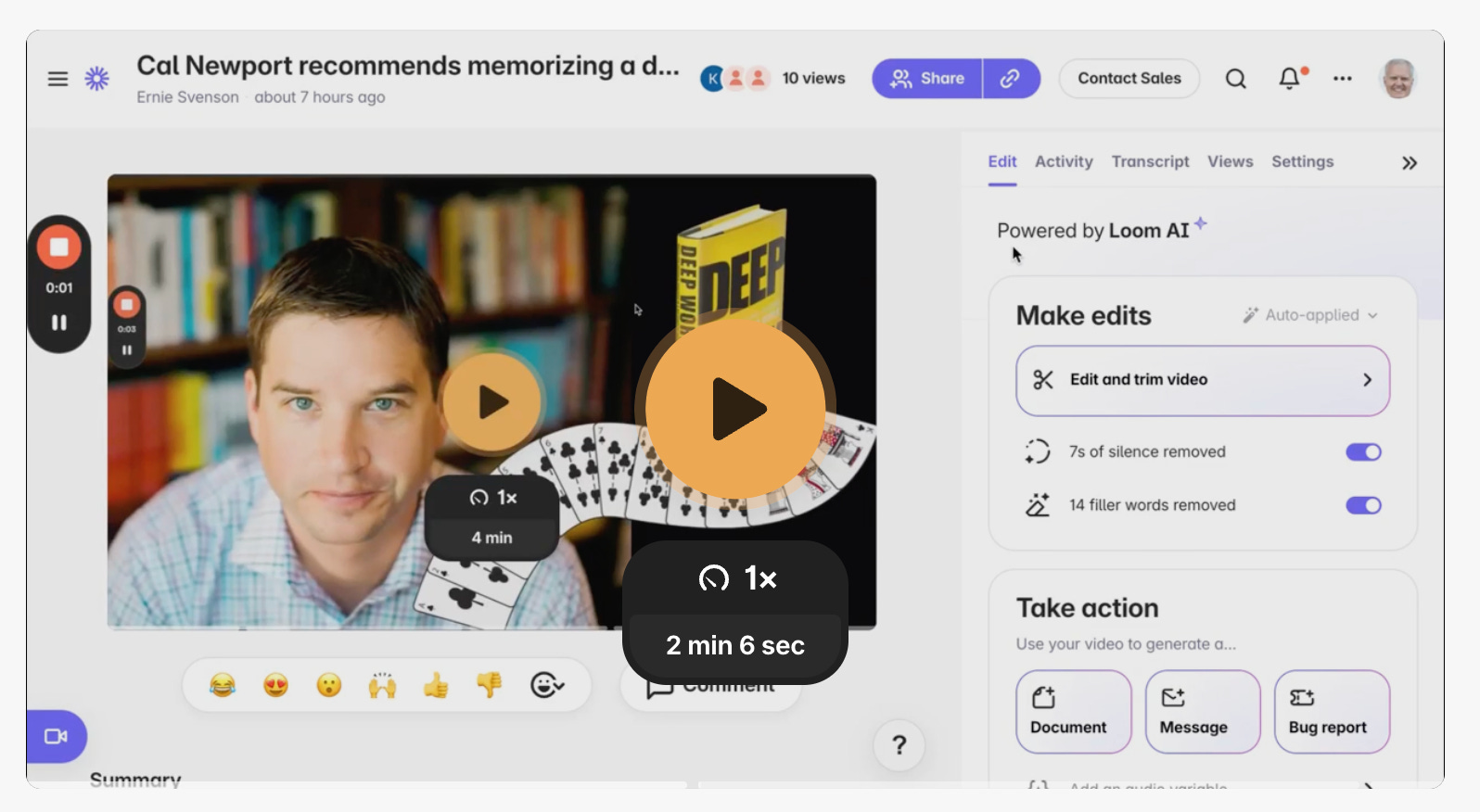Click the large orange play button
Viewport: 1480px width, 812px height.
pyautogui.click(x=735, y=408)
